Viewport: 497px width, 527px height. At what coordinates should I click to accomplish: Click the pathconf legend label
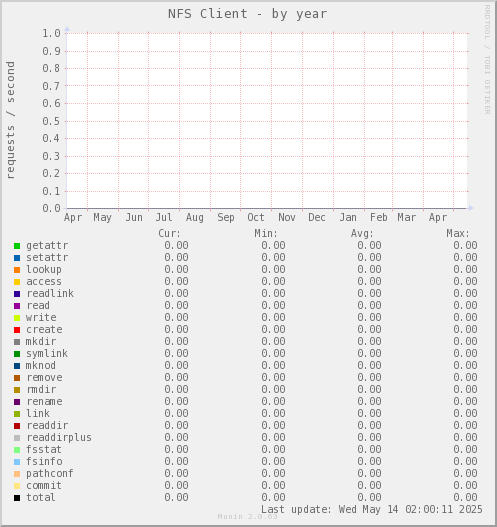pyautogui.click(x=50, y=474)
